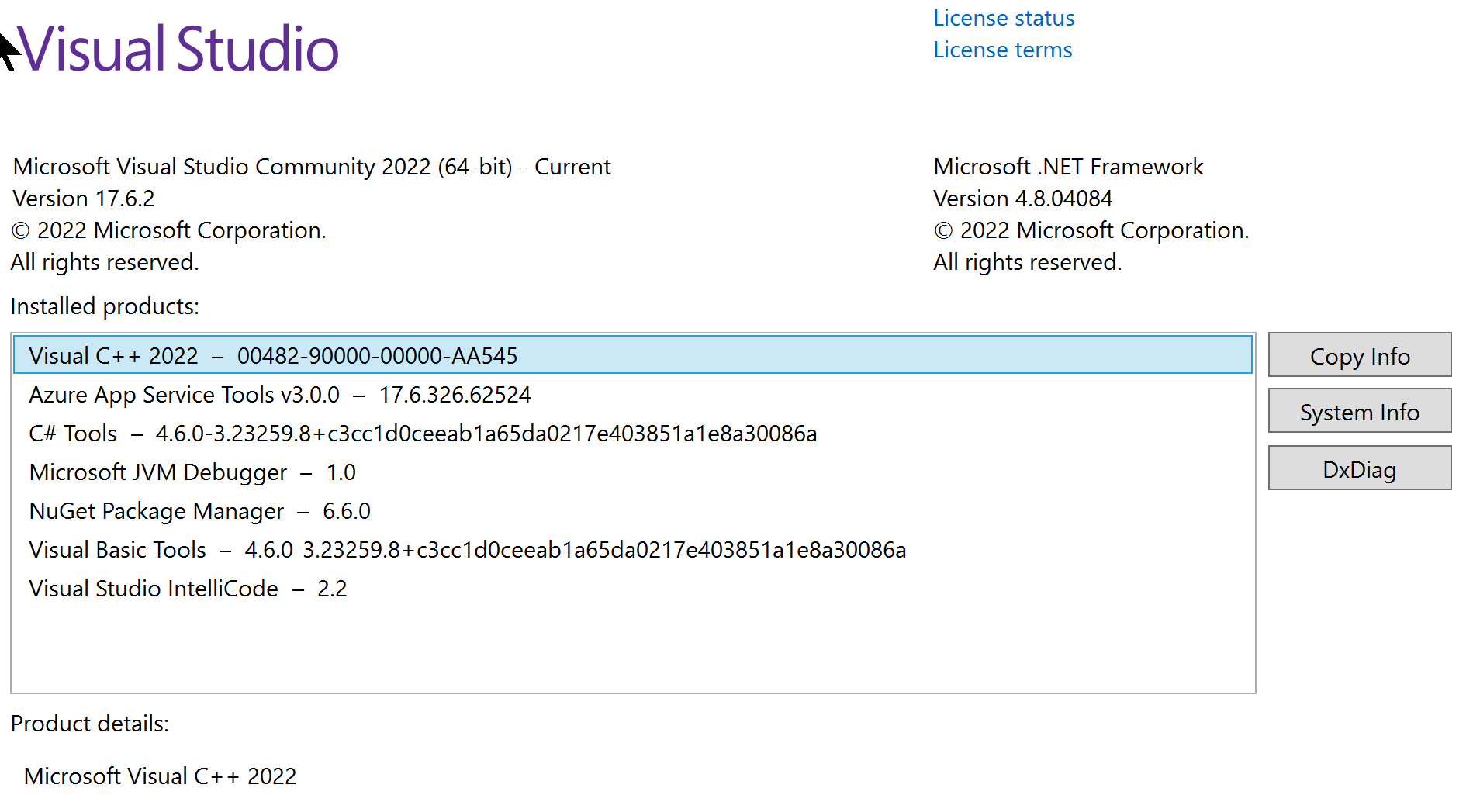This screenshot has width=1473, height=812.
Task: Click the Installed products label
Action: click(x=105, y=306)
